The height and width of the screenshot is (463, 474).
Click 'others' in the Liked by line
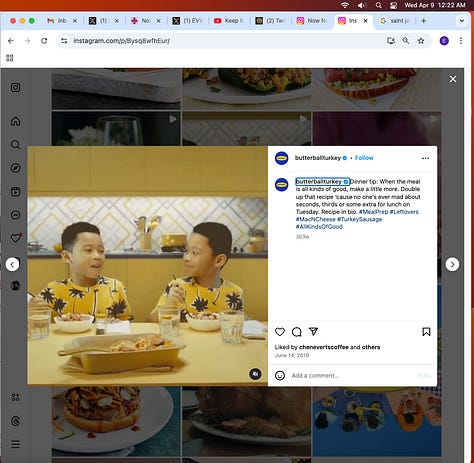point(371,347)
